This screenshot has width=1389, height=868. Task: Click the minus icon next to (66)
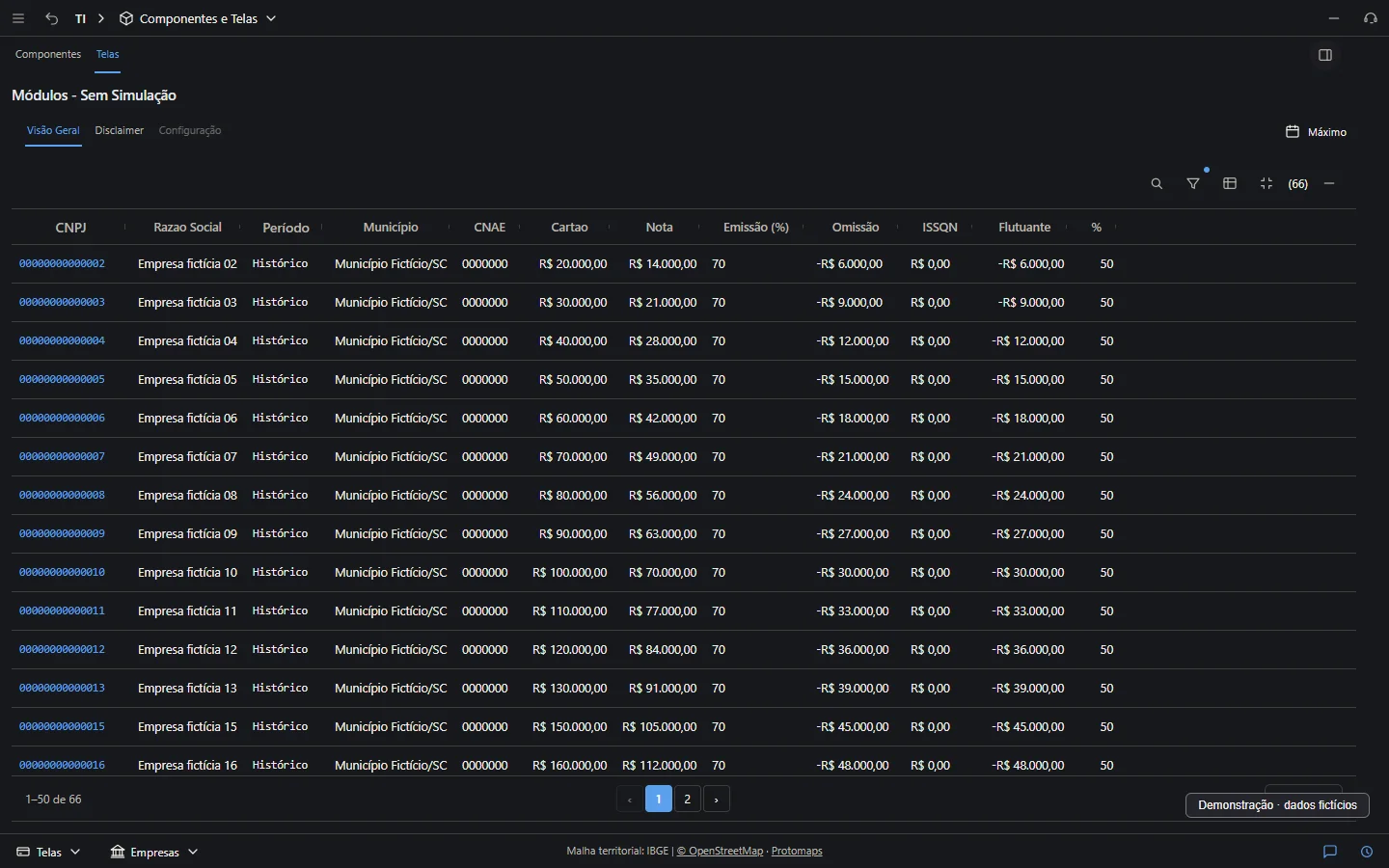coord(1329,184)
